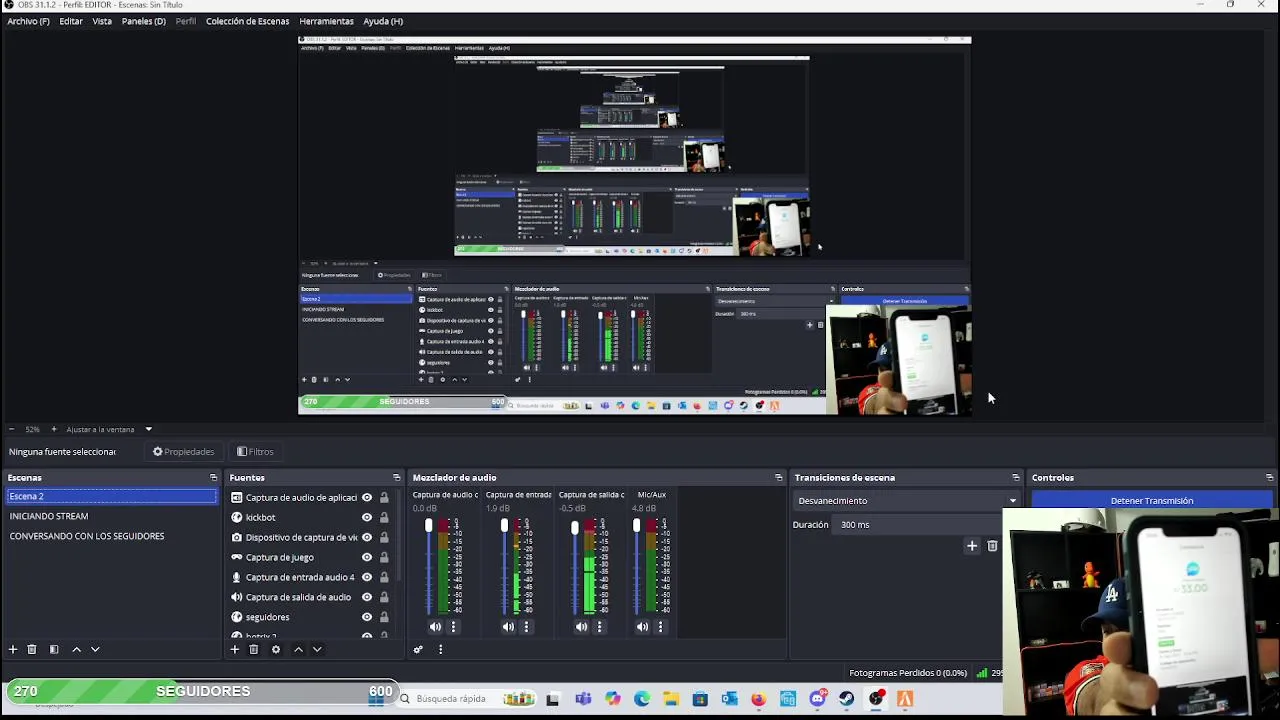The width and height of the screenshot is (1280, 720).
Task: Open options menu for Captura de salida channel
Action: pos(600,627)
